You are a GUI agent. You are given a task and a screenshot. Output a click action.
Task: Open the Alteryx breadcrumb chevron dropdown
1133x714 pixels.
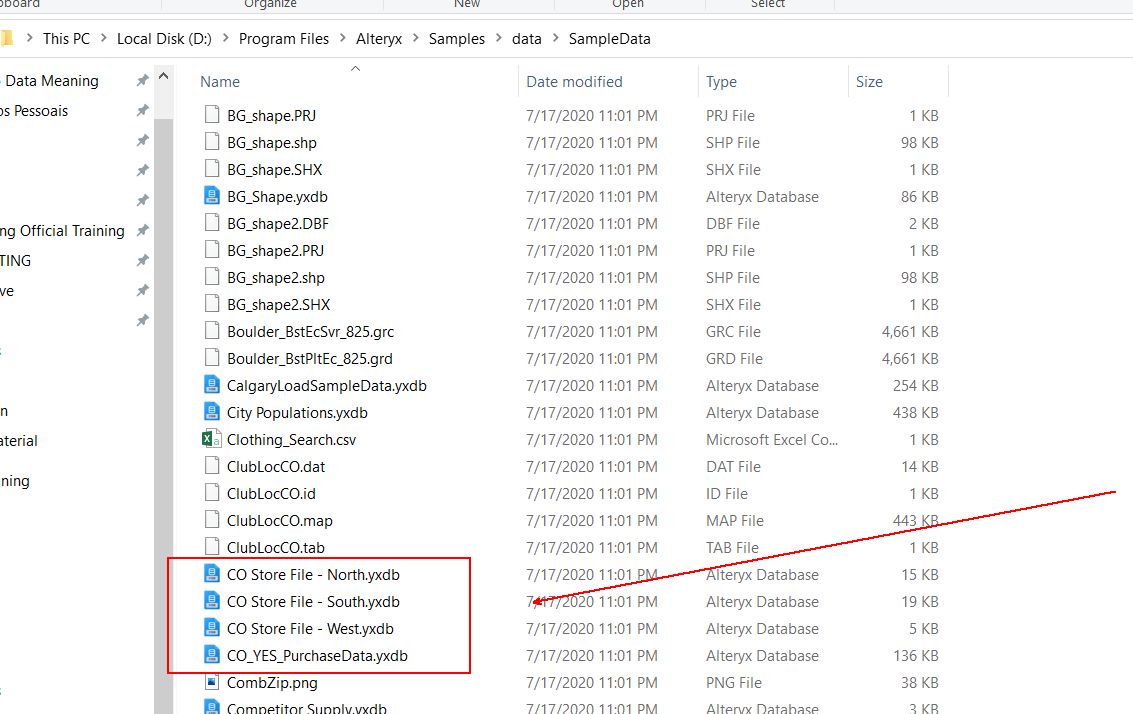(416, 38)
